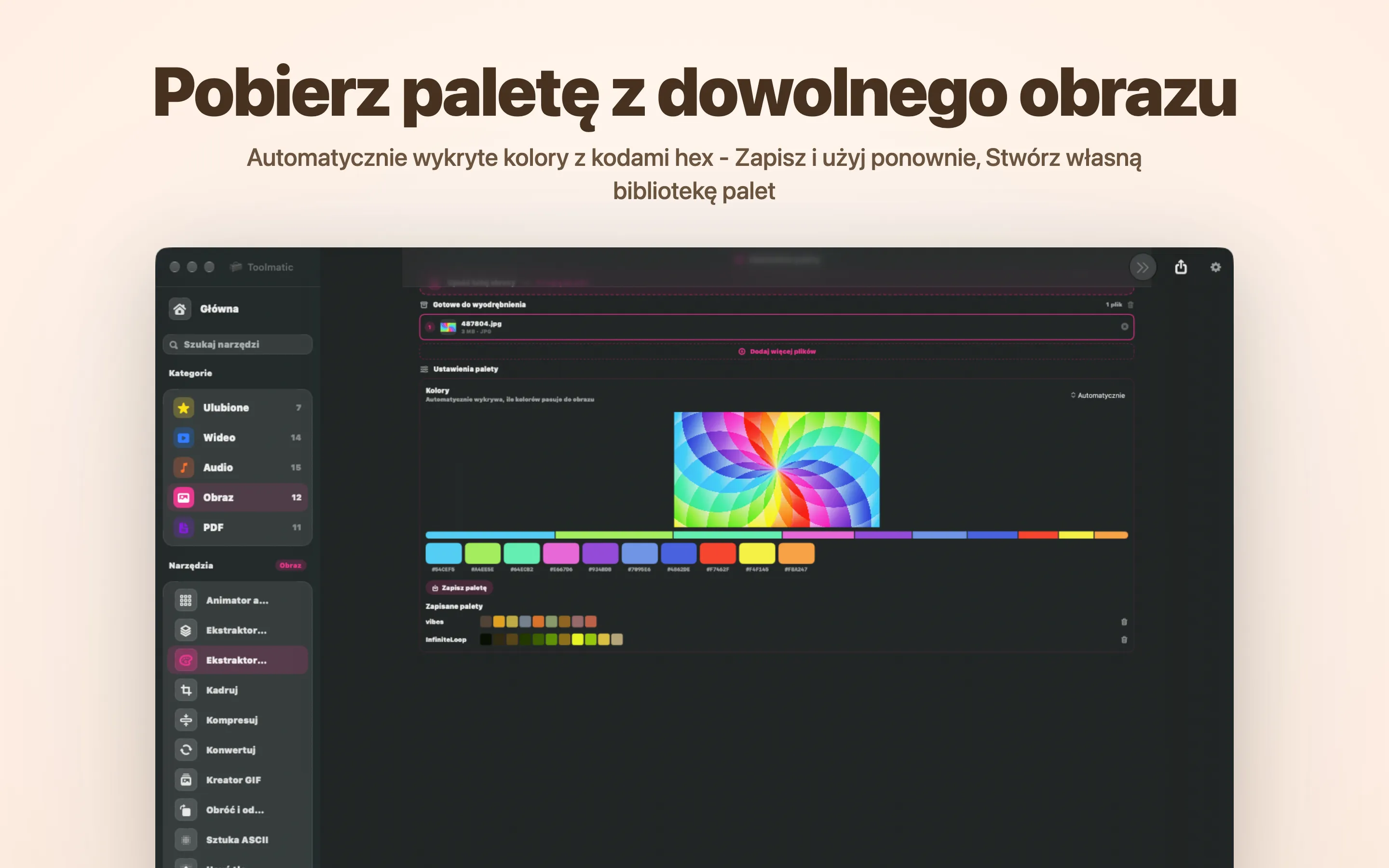Click Zapisz paletę button
Viewport: 1389px width, 868px height.
[x=459, y=588]
